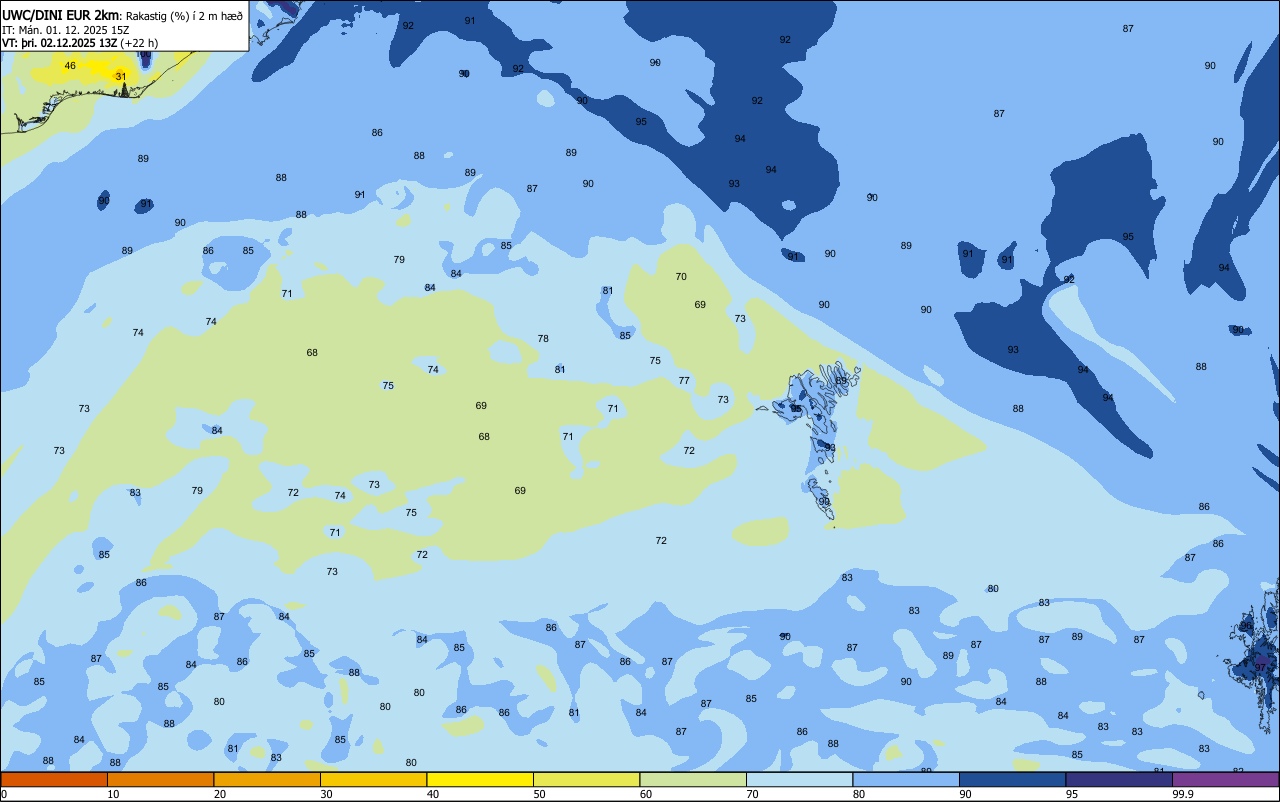Viewport: 1280px width, 802px height.
Task: Select the navy 95–99.9 legend swatch
Action: [x=1119, y=779]
